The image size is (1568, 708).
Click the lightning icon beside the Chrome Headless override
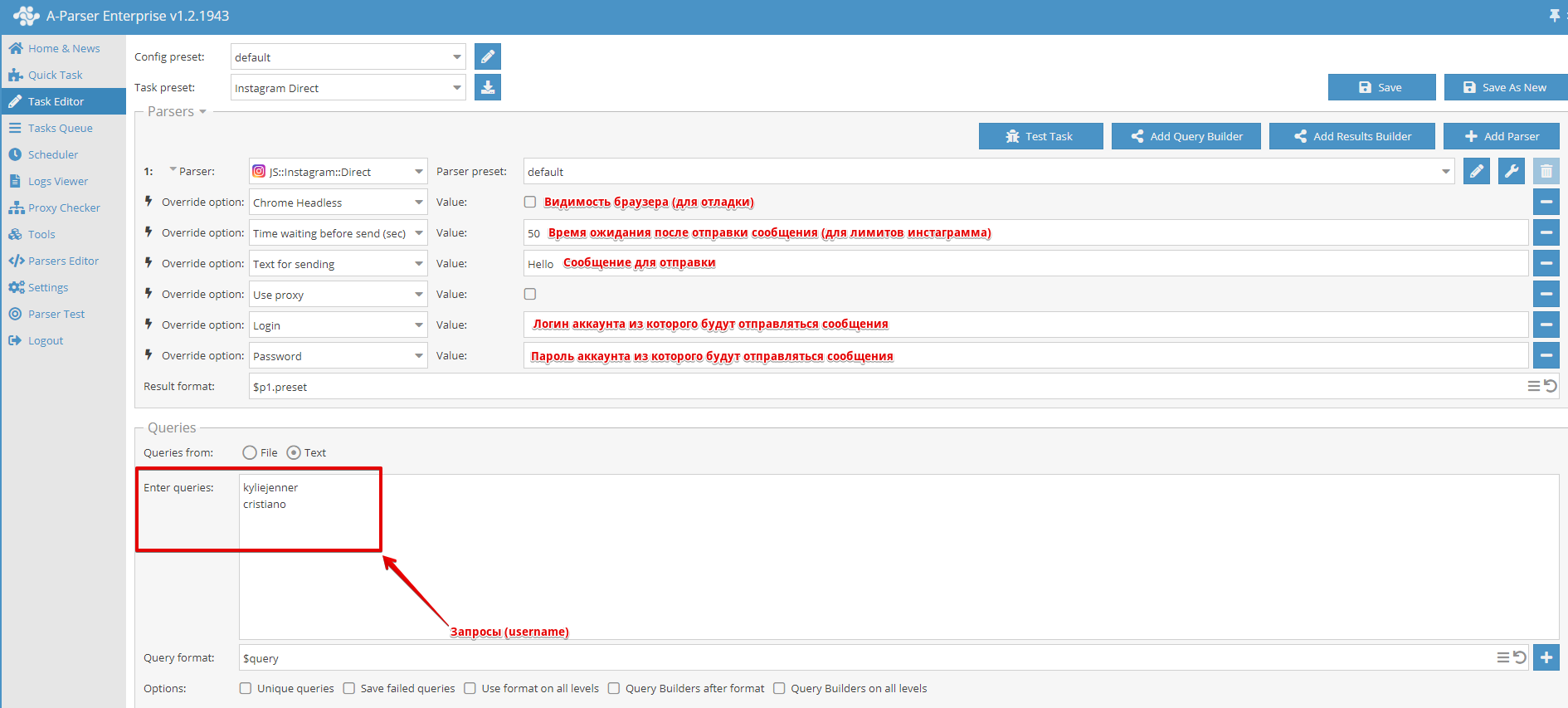tap(149, 201)
